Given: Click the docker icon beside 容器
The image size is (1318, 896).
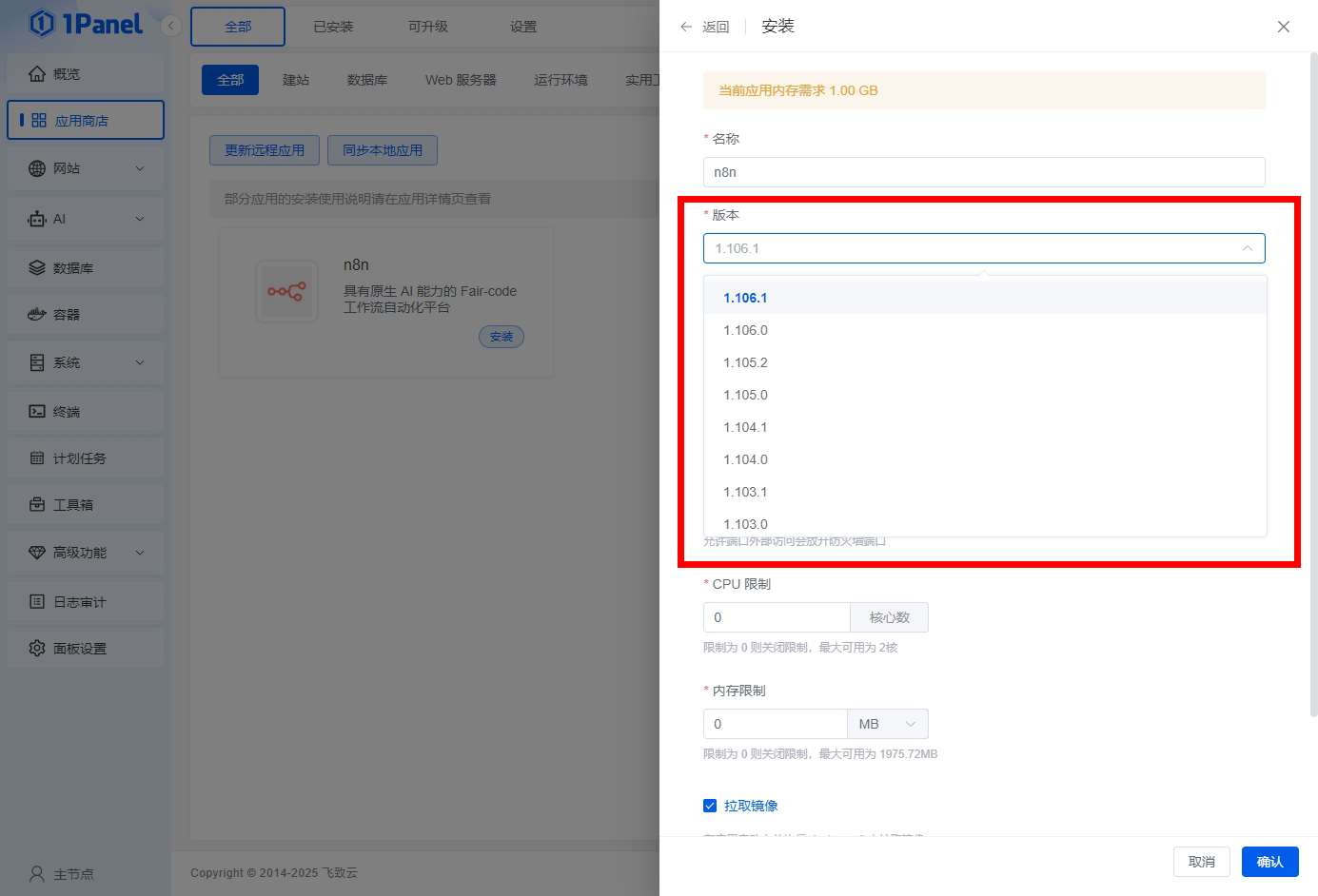Looking at the screenshot, I should click(x=37, y=314).
